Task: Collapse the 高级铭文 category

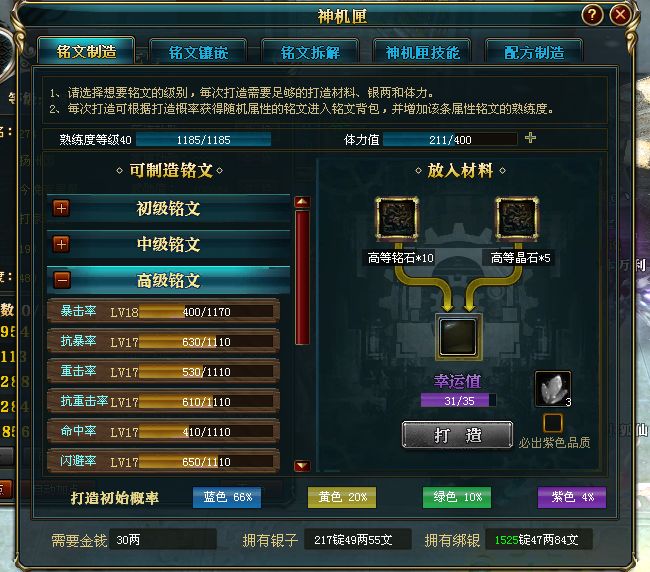Action: pos(62,280)
